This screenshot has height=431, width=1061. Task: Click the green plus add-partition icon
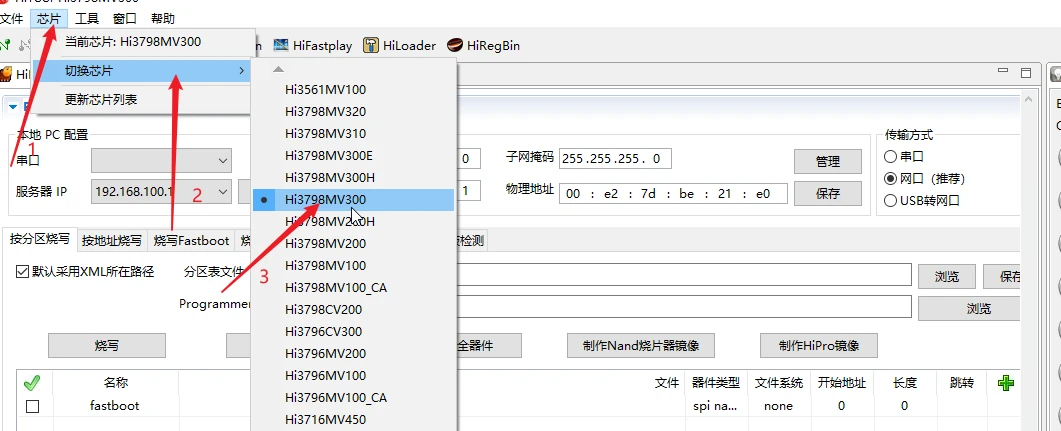[1006, 384]
